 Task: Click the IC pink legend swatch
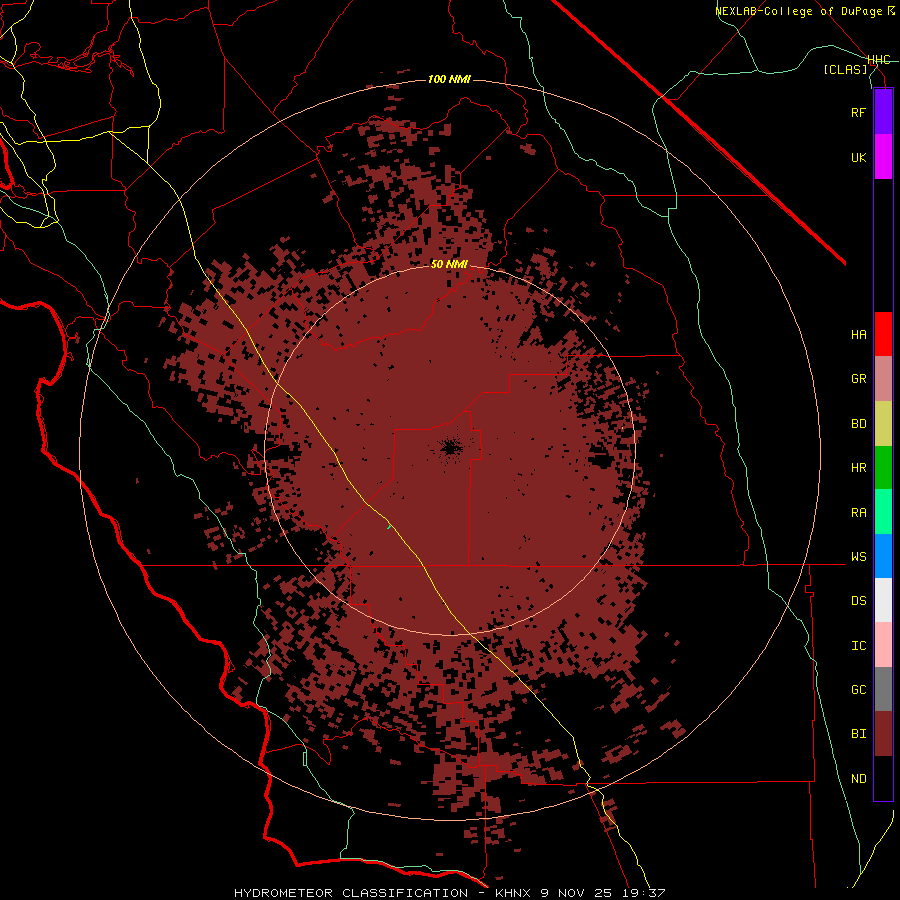pyautogui.click(x=883, y=645)
